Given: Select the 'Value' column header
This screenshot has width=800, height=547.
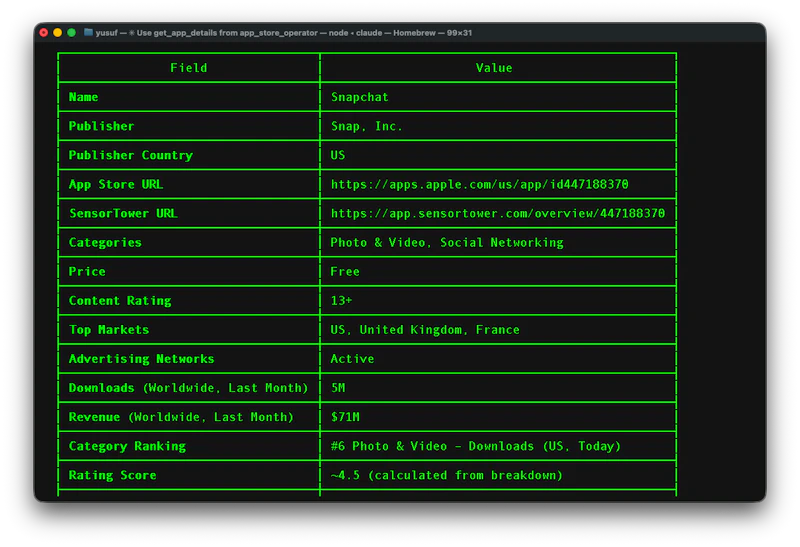Looking at the screenshot, I should pos(494,68).
